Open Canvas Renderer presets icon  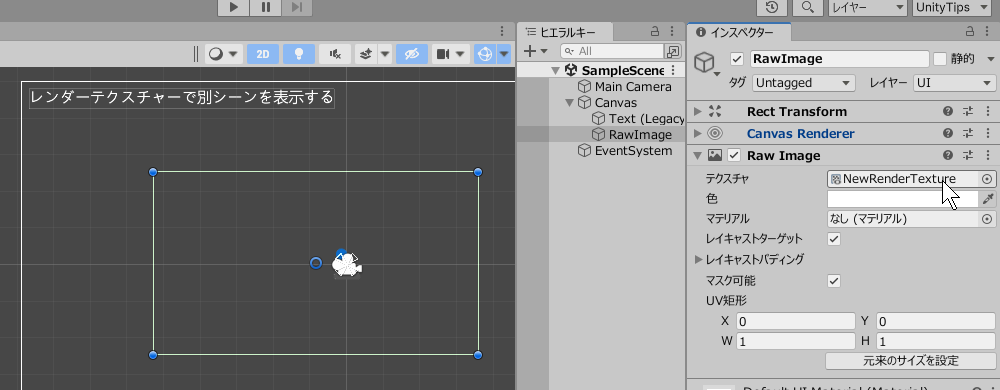click(x=968, y=133)
